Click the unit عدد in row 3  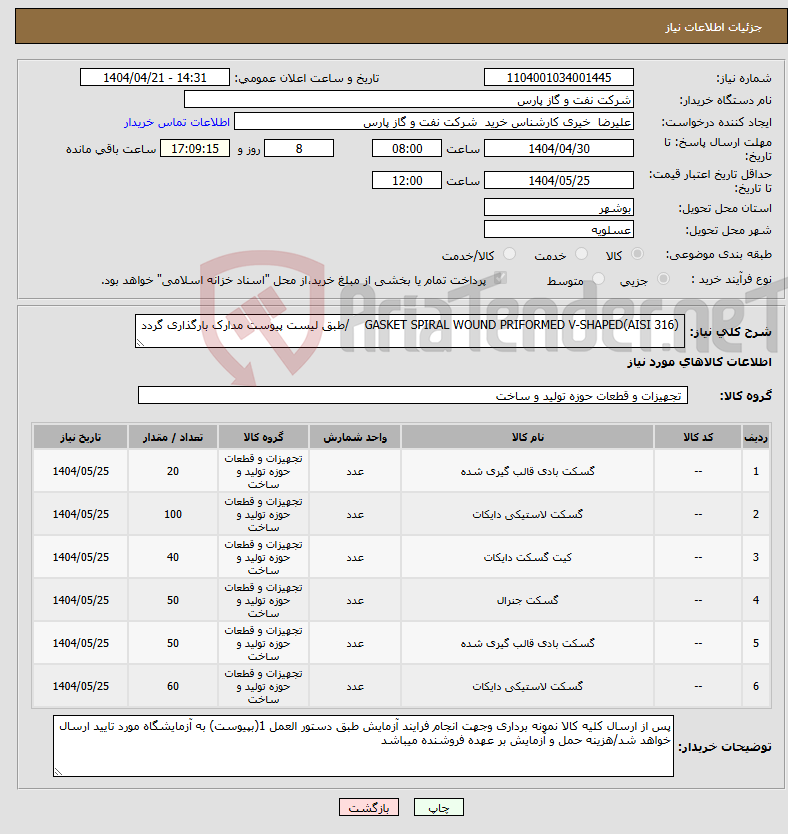(x=355, y=557)
